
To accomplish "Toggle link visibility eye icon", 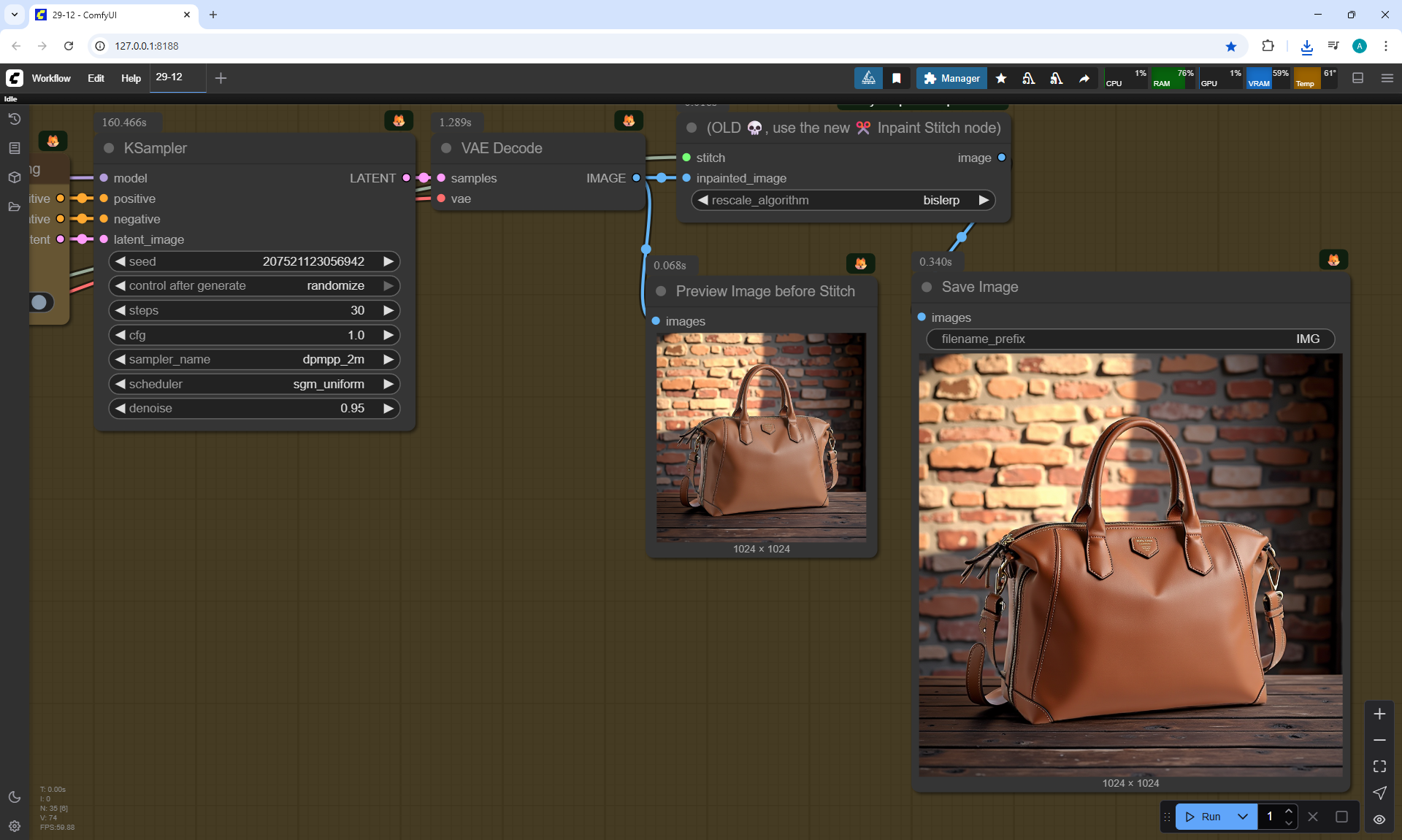I will pos(1379,820).
